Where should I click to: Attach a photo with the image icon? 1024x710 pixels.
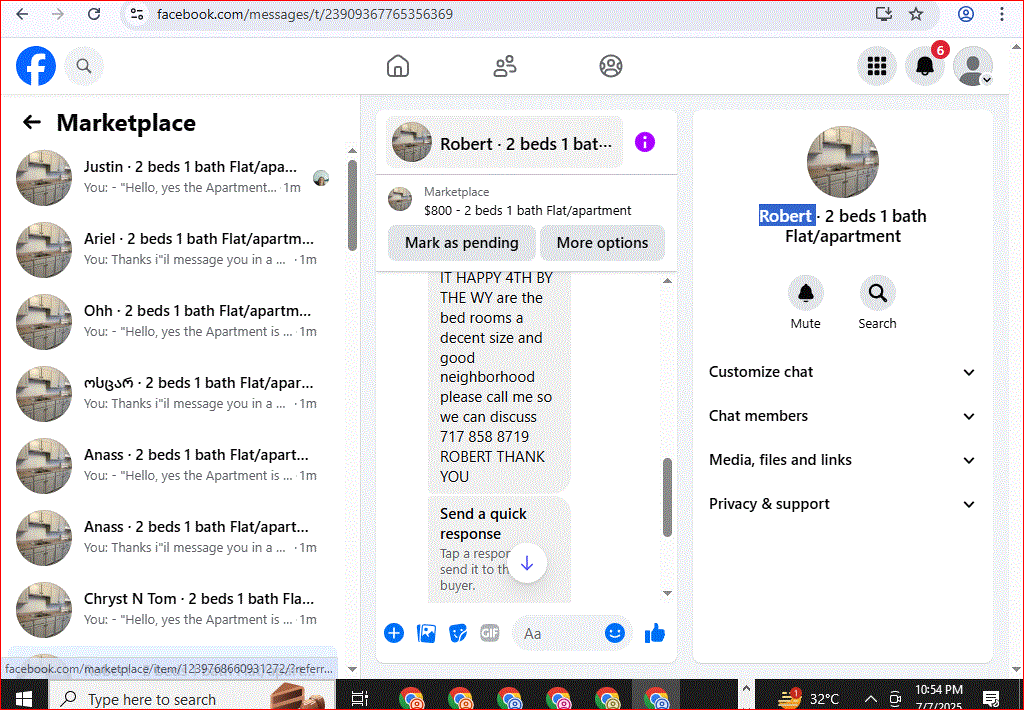coord(426,633)
